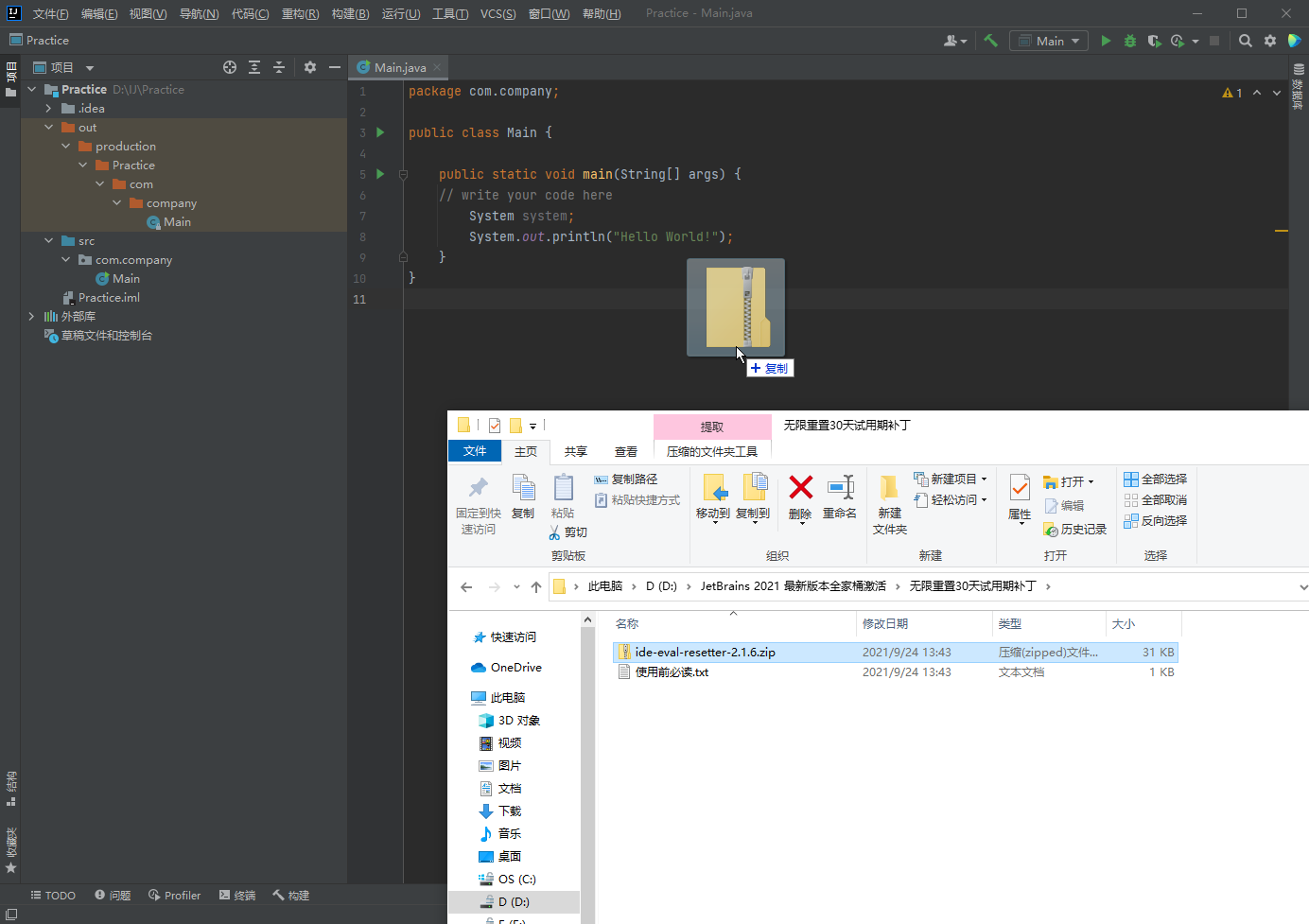This screenshot has width=1309, height=924.
Task: Click Properties in Explorer ribbon
Action: (1020, 498)
